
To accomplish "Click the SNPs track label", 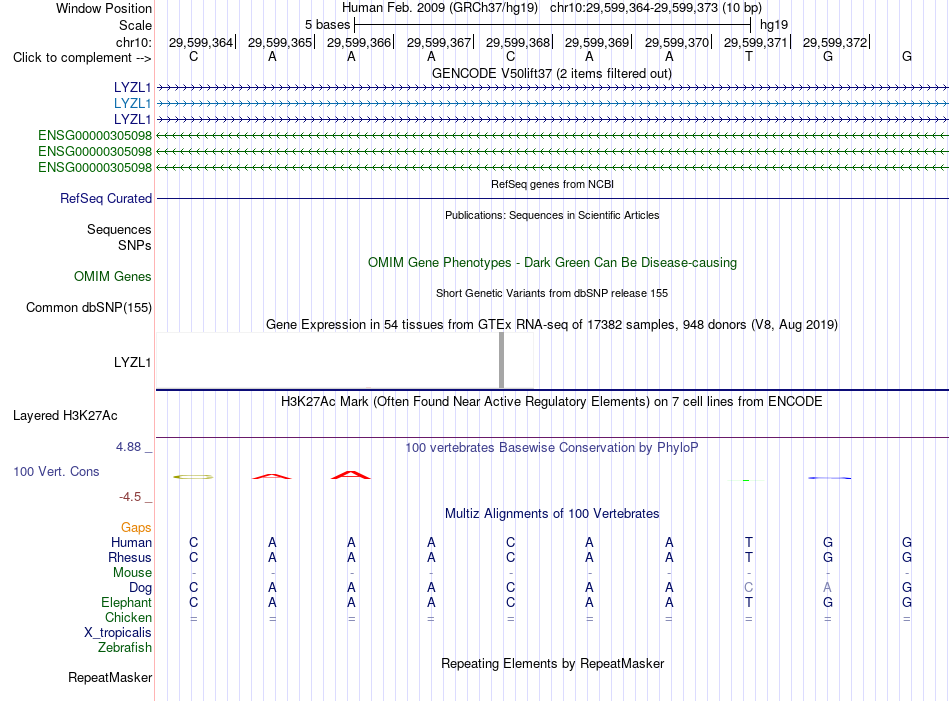I will point(135,245).
